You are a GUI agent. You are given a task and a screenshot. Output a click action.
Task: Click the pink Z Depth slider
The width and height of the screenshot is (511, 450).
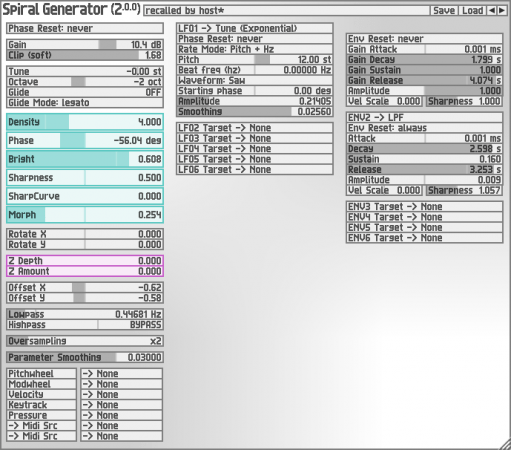coord(85,261)
